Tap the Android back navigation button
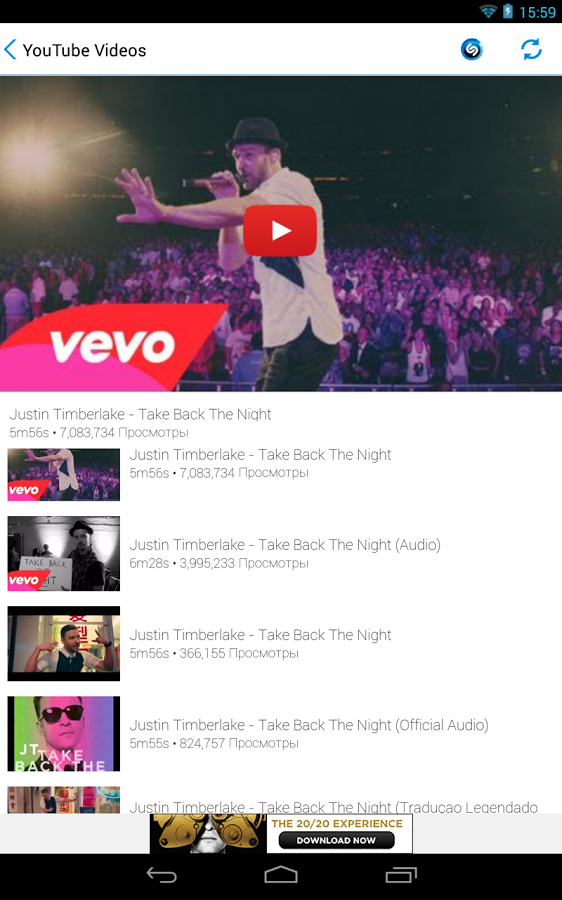The width and height of the screenshot is (562, 900). (x=161, y=875)
